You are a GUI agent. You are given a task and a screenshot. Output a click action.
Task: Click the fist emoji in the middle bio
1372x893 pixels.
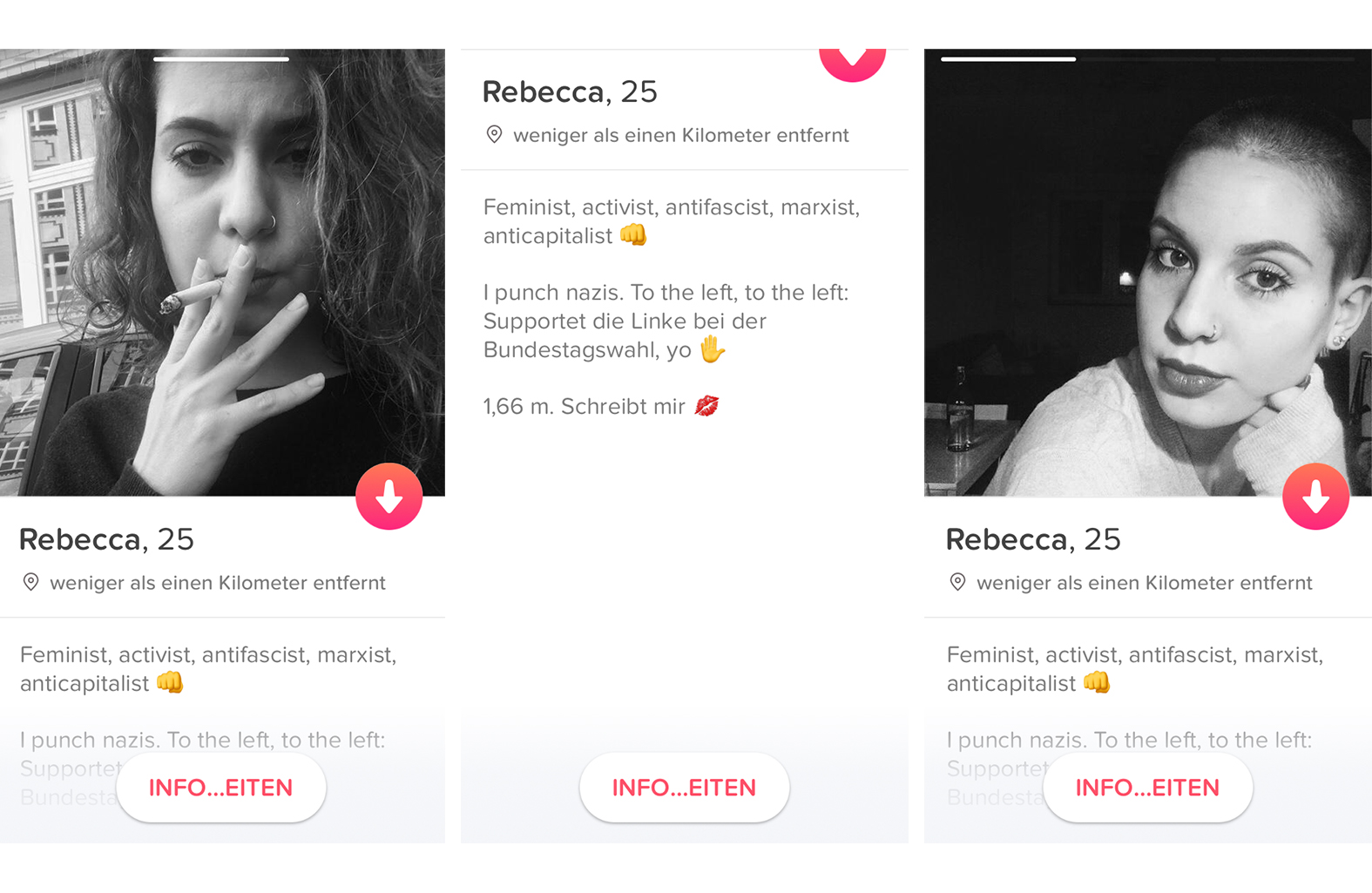coord(633,235)
